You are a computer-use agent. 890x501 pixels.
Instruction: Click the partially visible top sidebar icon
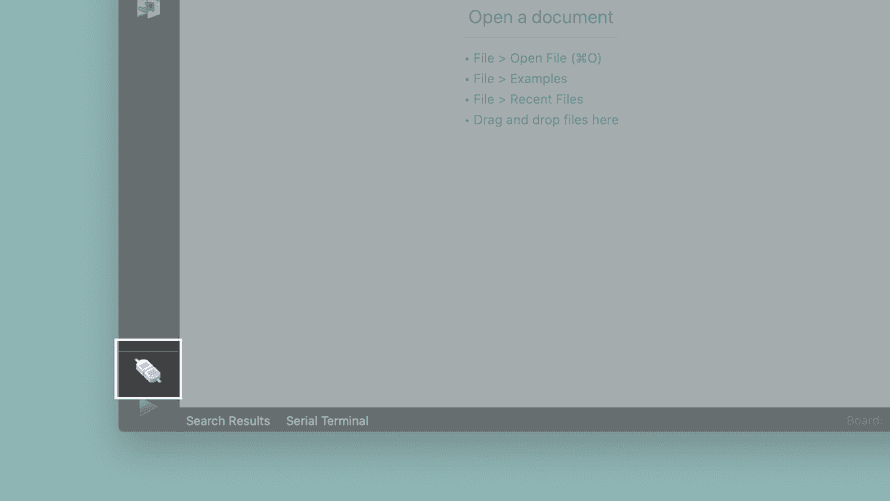(x=148, y=8)
